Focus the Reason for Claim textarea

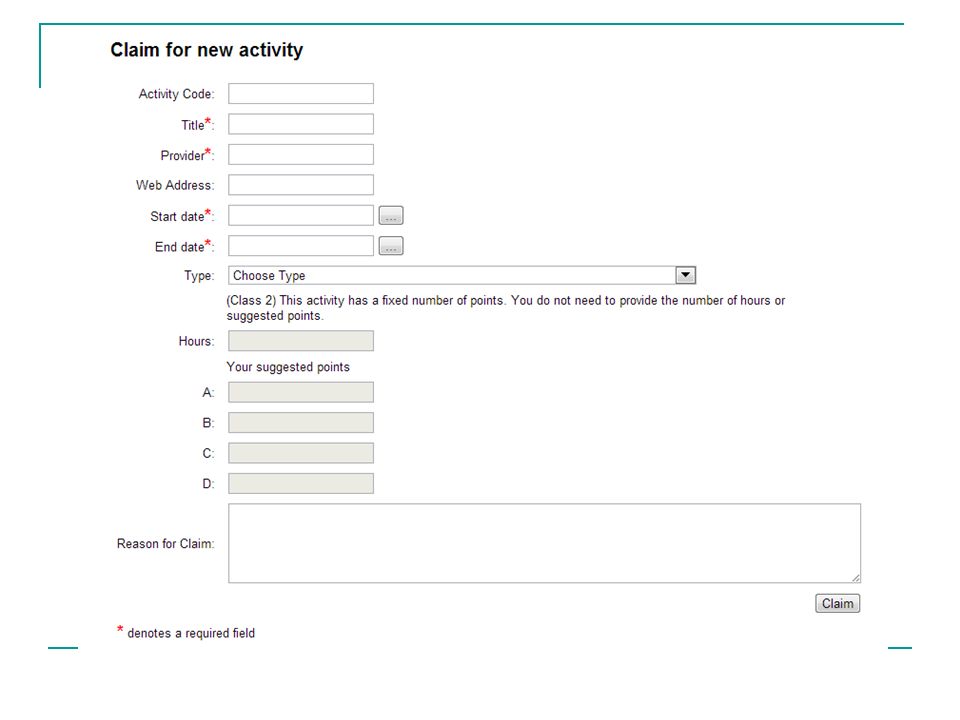544,543
